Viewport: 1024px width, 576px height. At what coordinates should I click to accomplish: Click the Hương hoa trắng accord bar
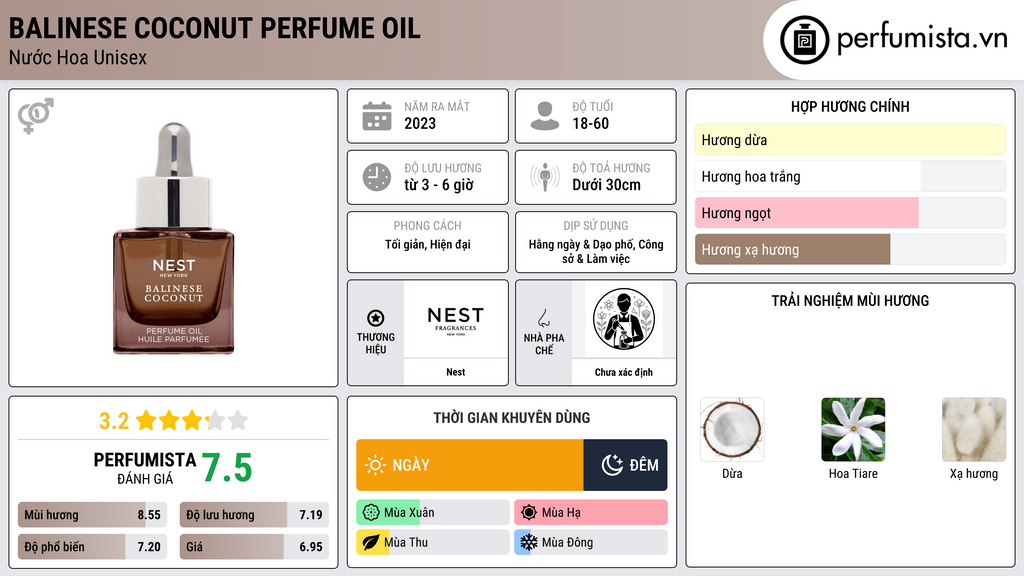click(850, 176)
